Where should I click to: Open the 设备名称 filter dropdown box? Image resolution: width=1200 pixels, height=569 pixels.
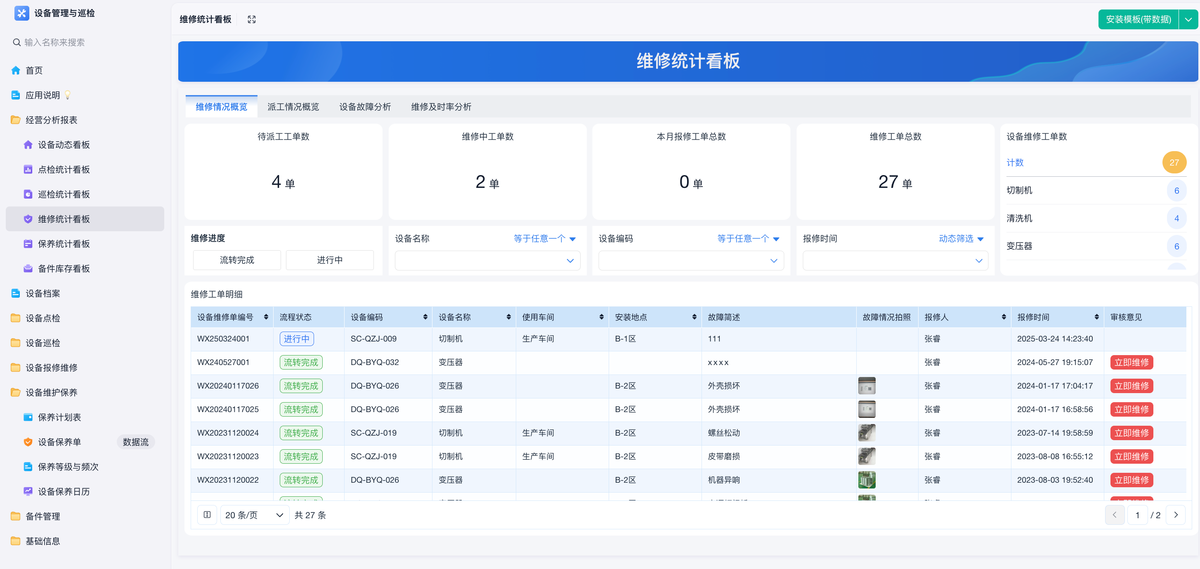click(x=487, y=260)
